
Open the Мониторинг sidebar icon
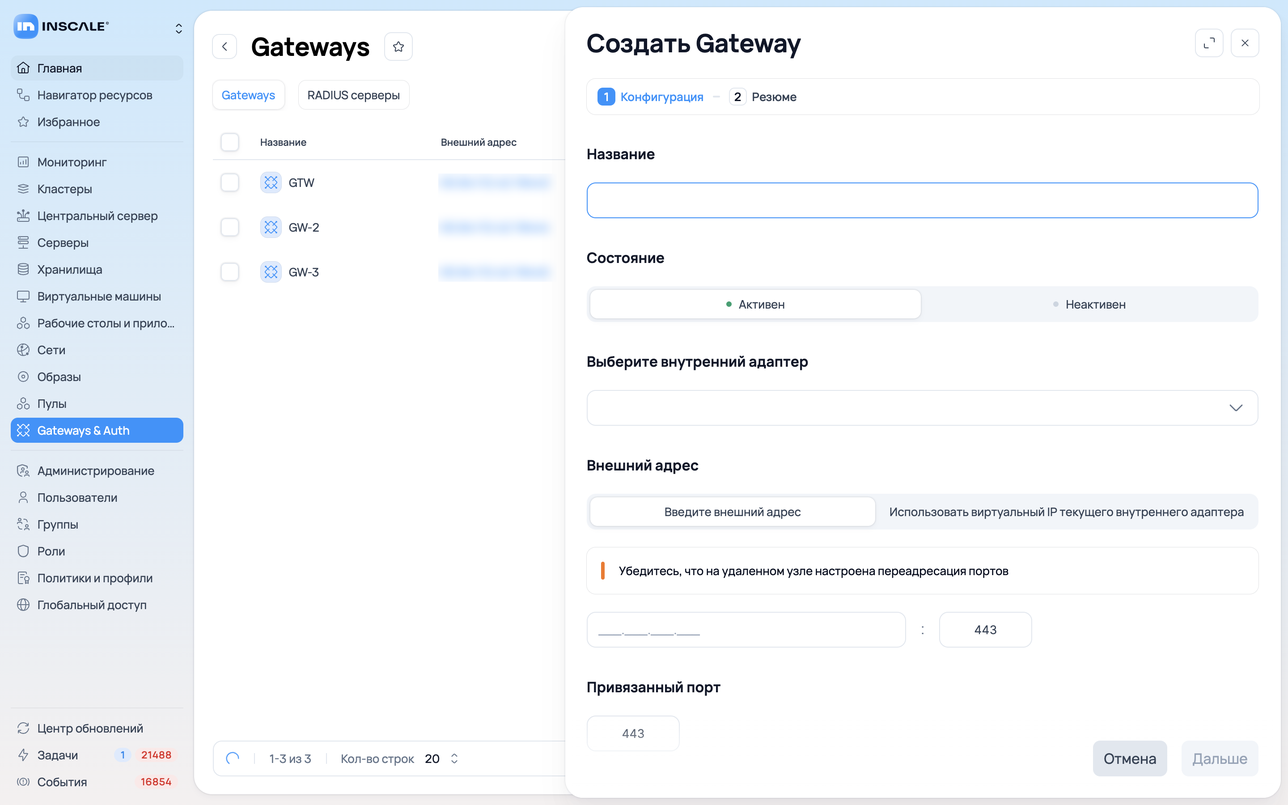(x=24, y=162)
